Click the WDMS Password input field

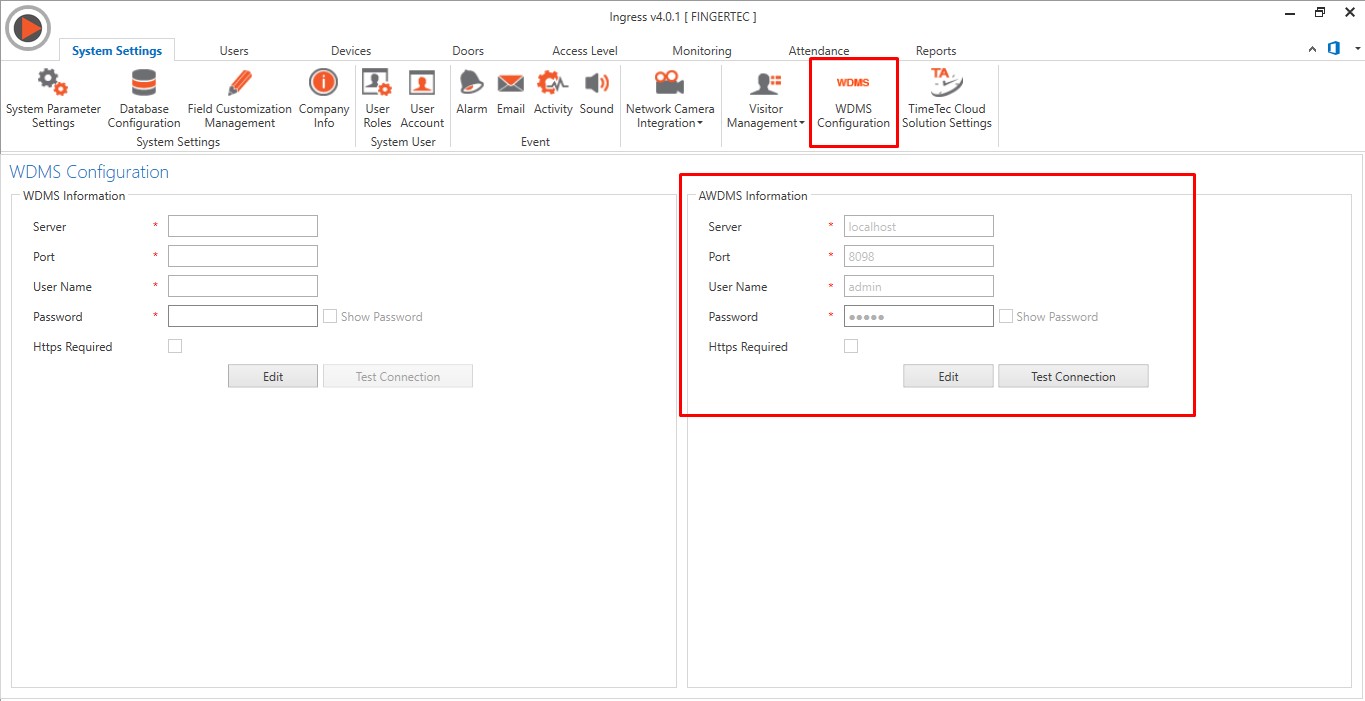pos(243,316)
